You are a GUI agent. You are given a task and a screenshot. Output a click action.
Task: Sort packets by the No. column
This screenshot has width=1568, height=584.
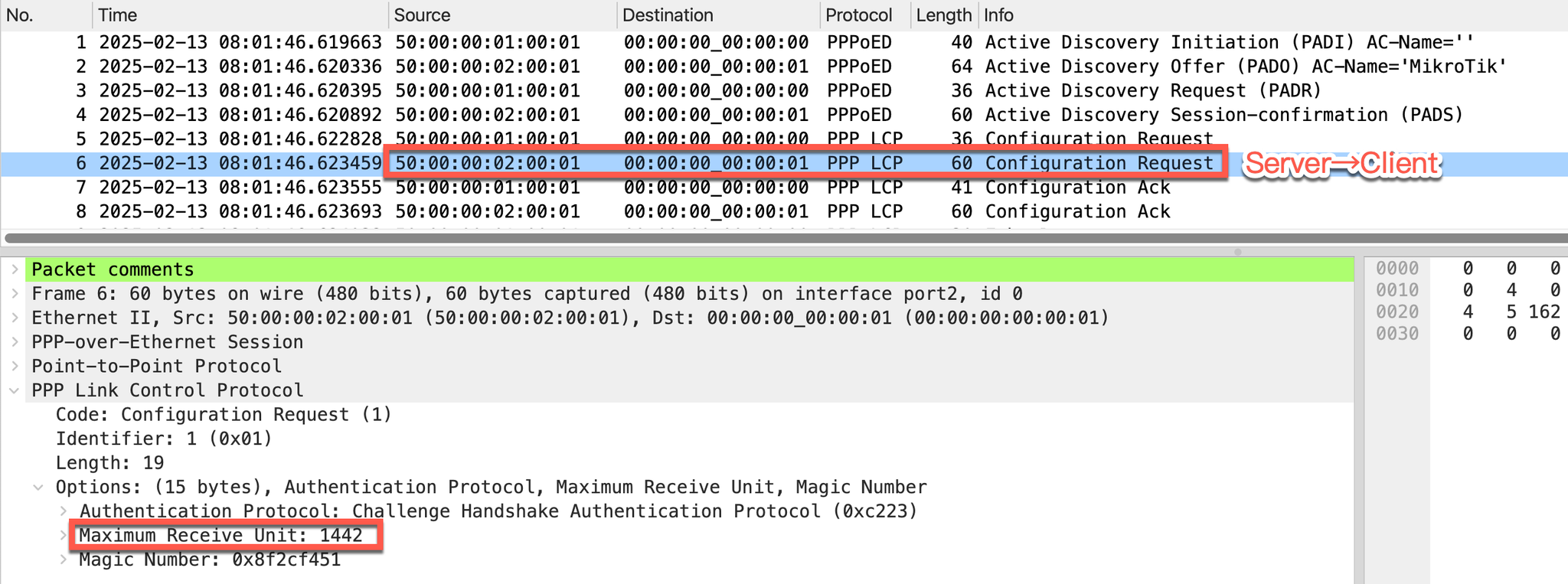[x=46, y=15]
